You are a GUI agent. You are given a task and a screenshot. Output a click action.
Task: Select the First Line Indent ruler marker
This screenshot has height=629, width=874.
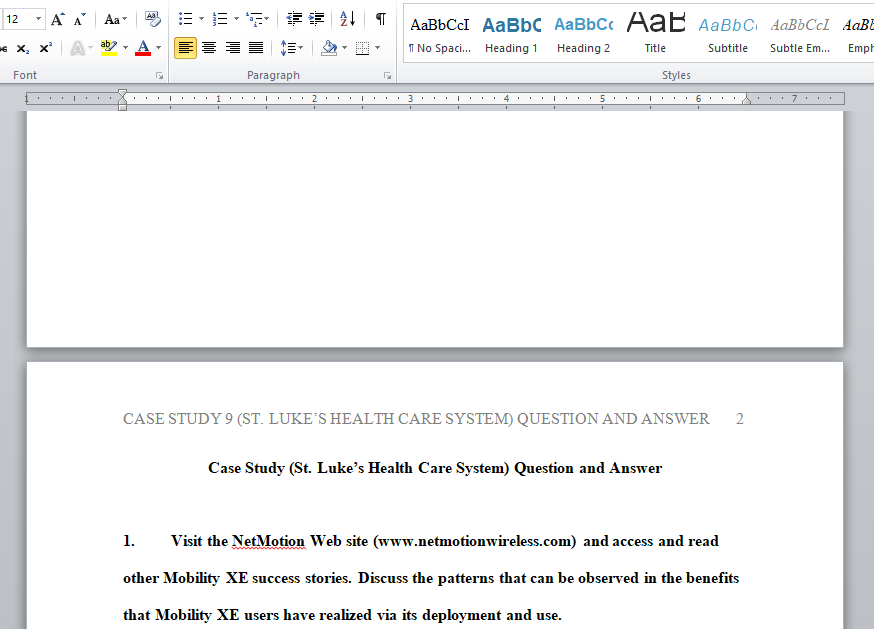[x=122, y=93]
